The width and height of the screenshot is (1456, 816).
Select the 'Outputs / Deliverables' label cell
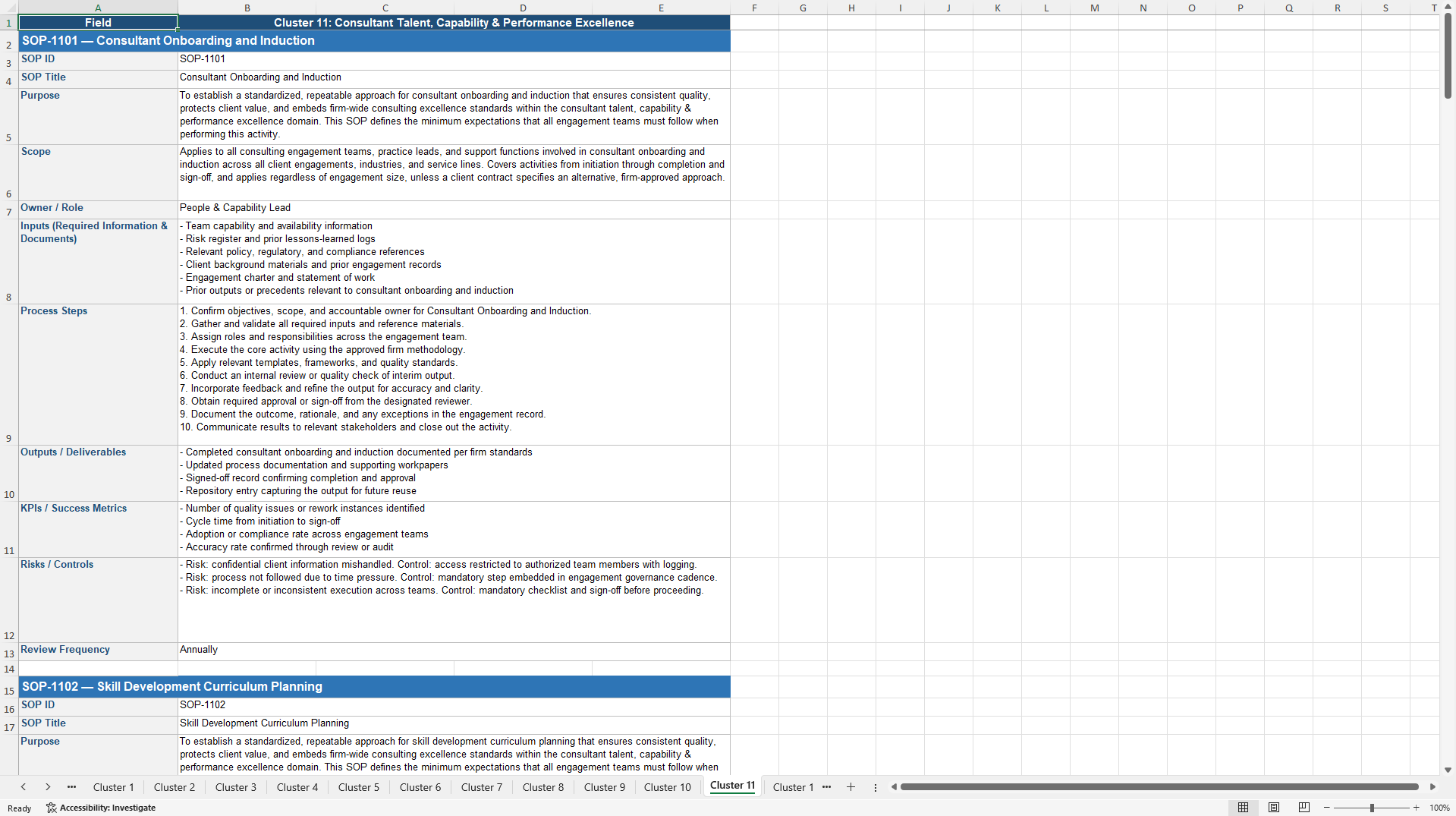[98, 473]
